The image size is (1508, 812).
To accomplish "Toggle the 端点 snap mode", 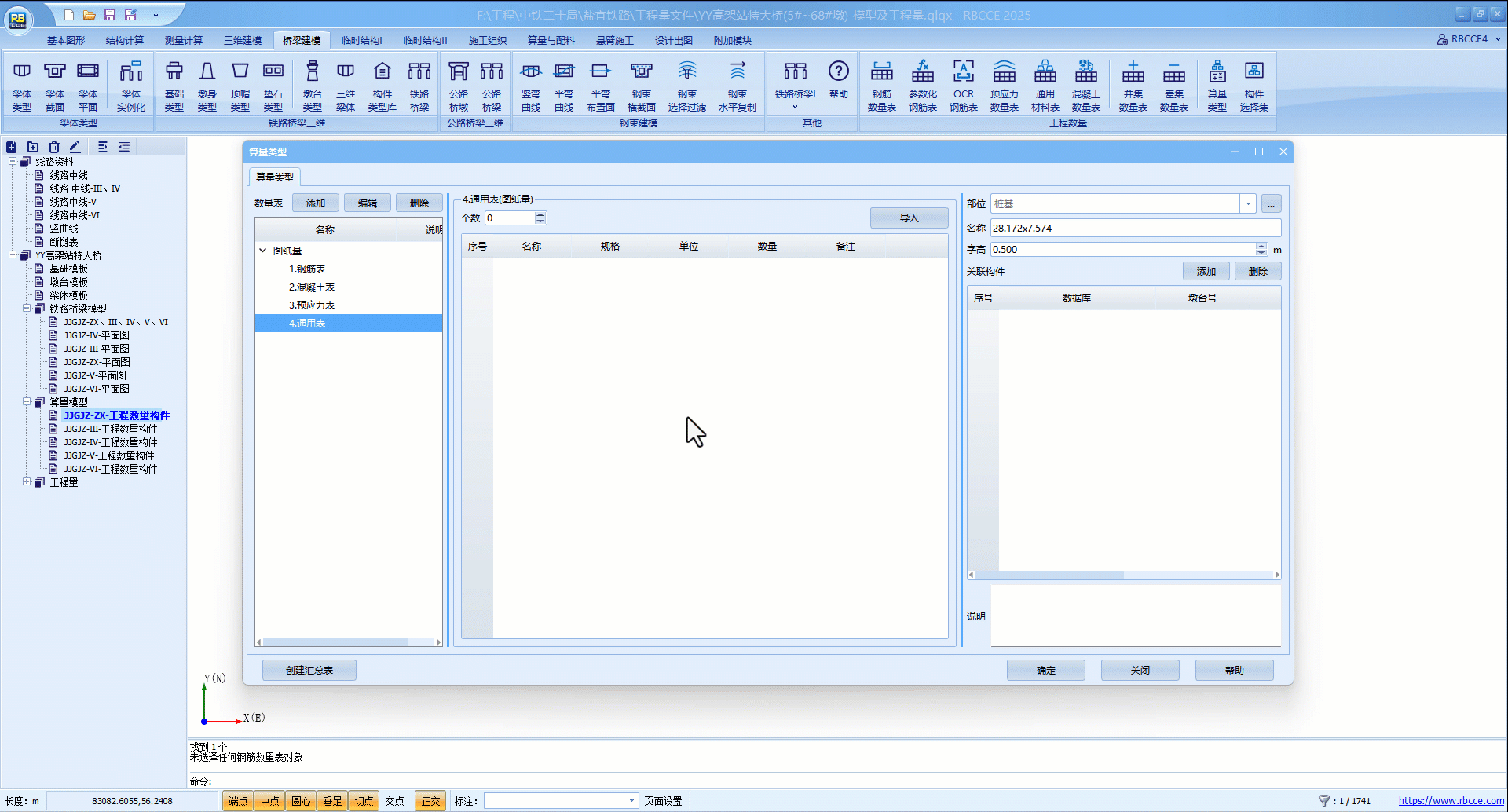I will pyautogui.click(x=238, y=801).
